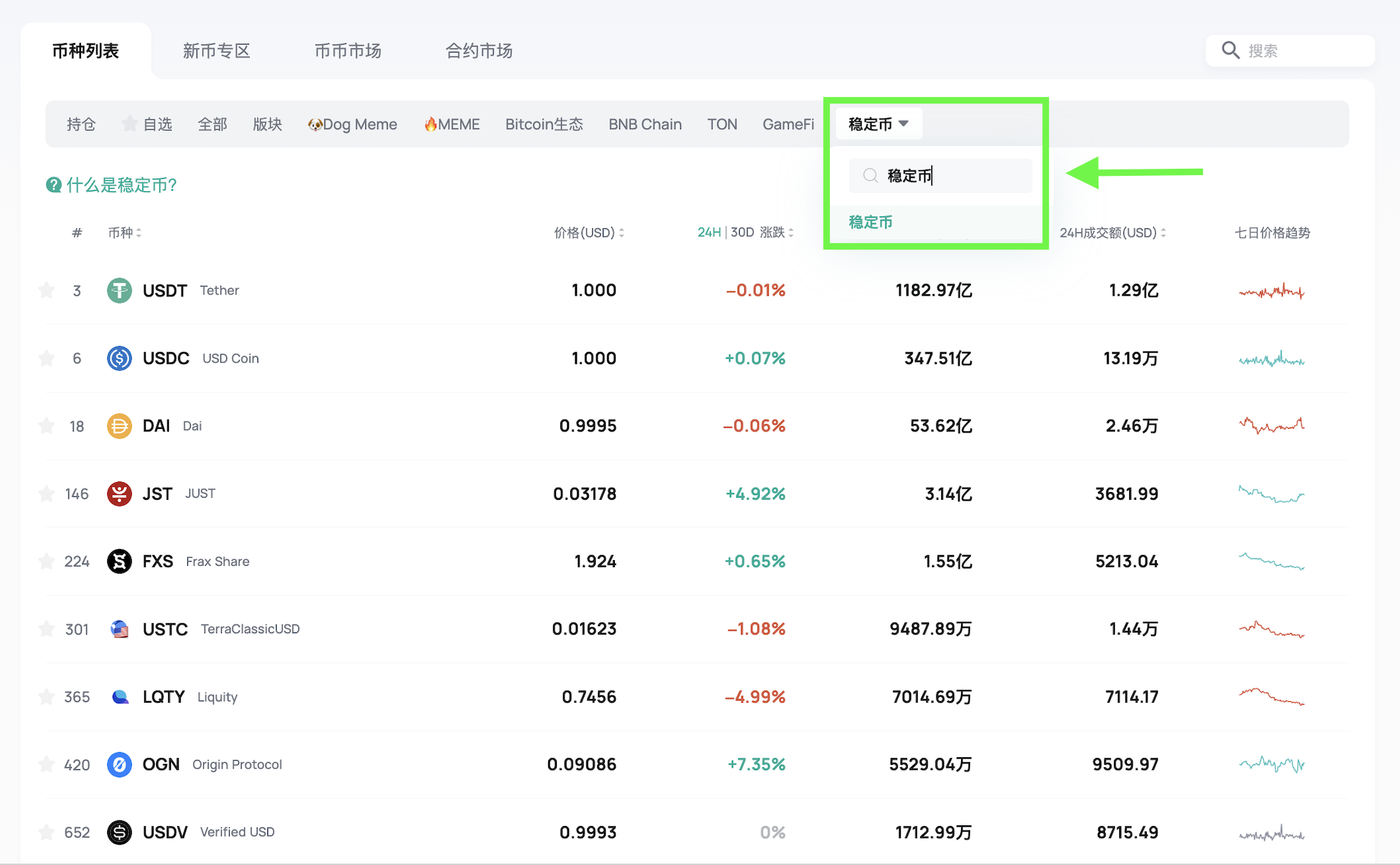Sort by 涨跌 change column

tap(777, 233)
